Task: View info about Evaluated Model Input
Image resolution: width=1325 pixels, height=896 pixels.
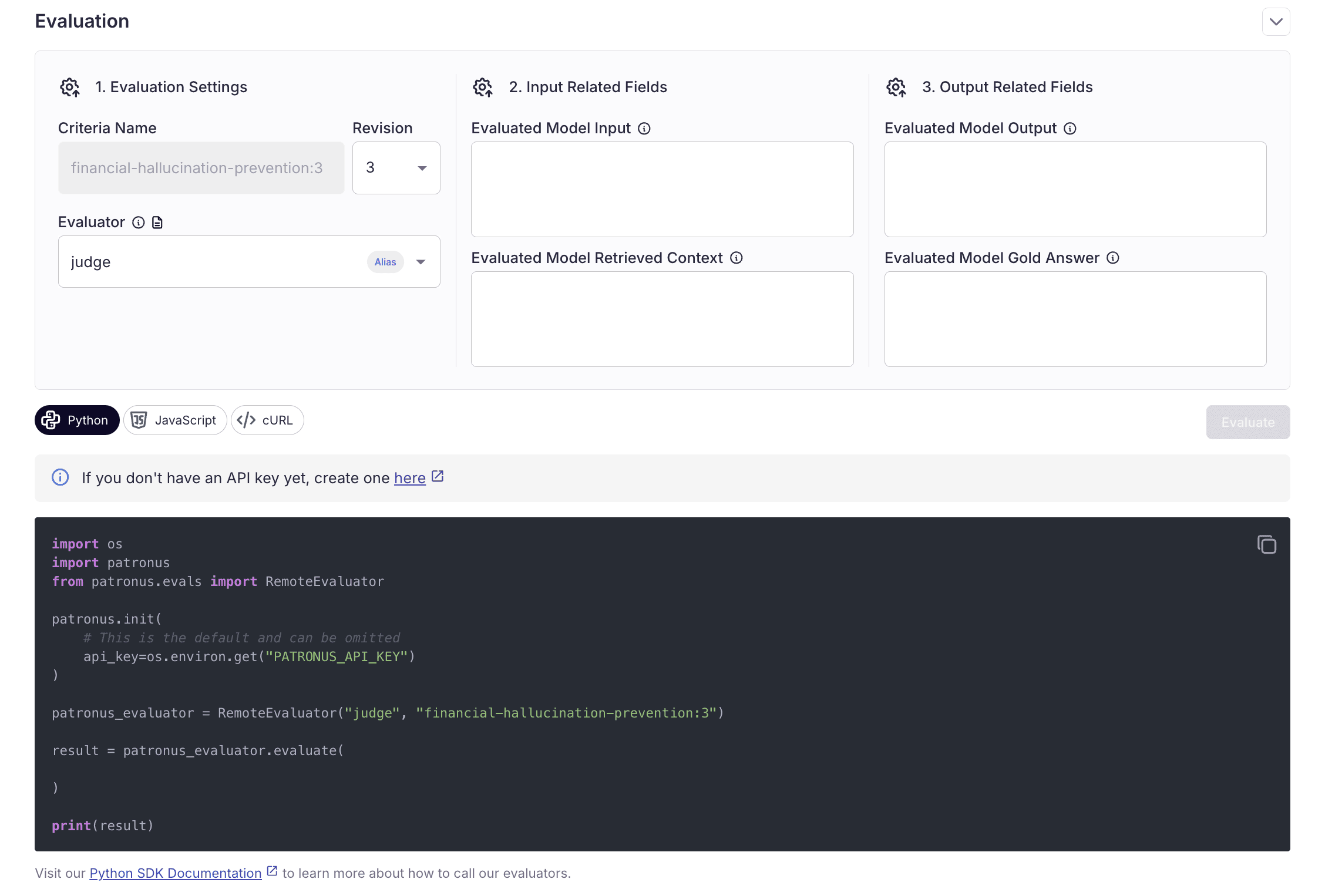Action: click(x=644, y=129)
